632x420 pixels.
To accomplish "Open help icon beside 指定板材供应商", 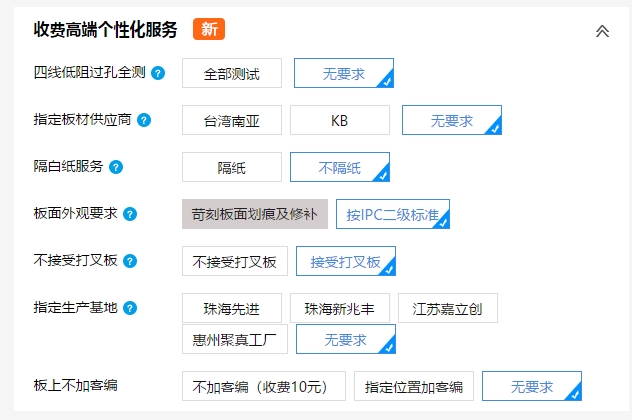I will pyautogui.click(x=144, y=120).
